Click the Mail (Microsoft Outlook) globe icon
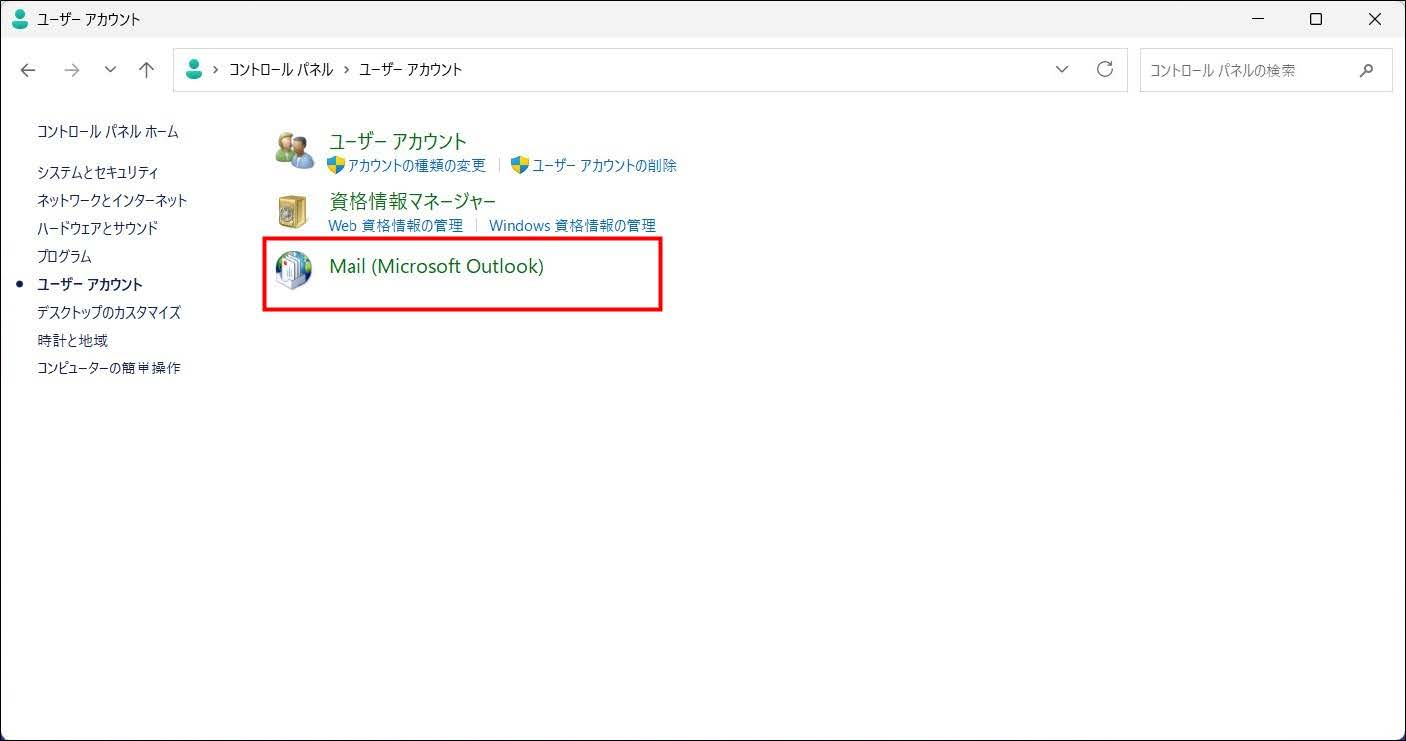1406x741 pixels. click(294, 271)
